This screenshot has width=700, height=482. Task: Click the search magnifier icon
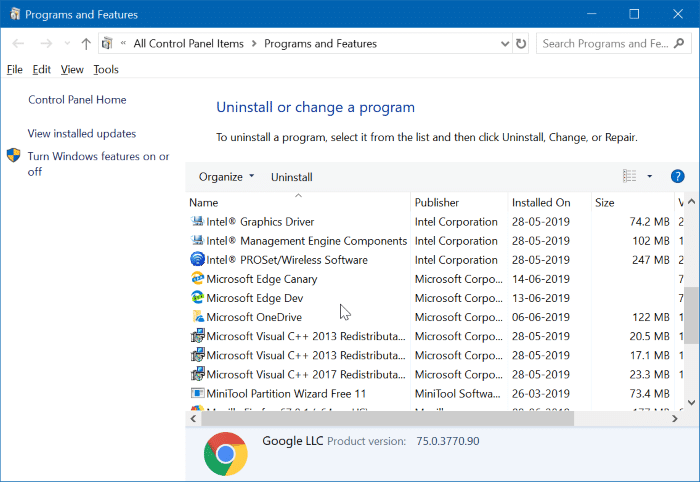pyautogui.click(x=679, y=43)
